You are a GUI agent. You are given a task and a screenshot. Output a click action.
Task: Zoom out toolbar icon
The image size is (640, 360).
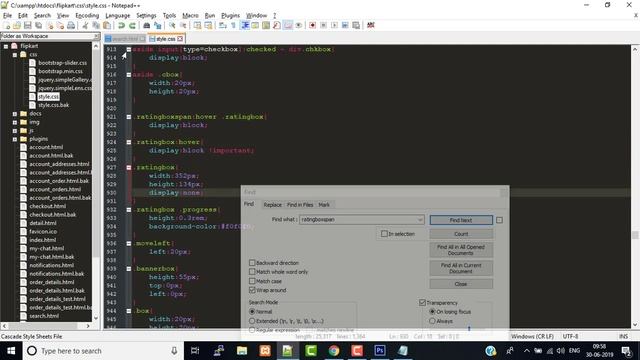(x=183, y=25)
